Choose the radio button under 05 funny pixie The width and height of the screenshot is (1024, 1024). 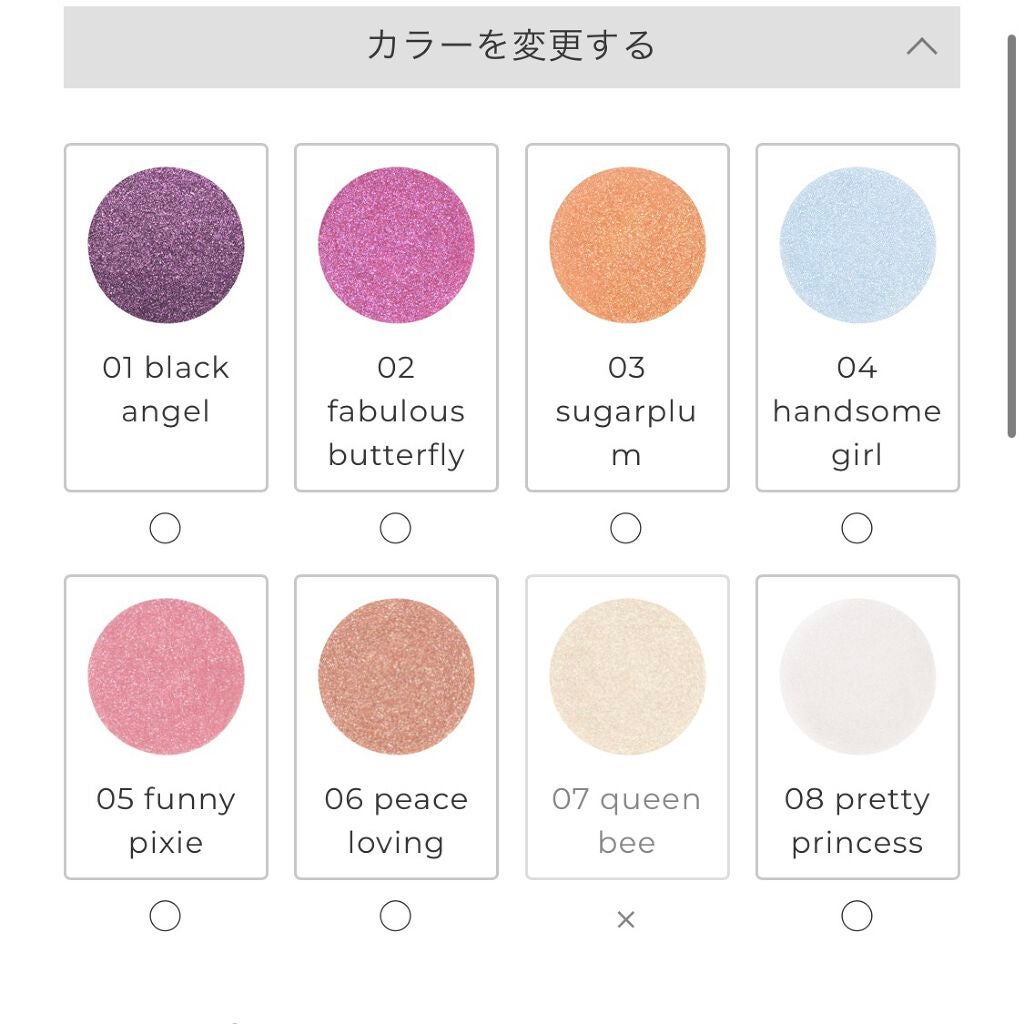[166, 915]
